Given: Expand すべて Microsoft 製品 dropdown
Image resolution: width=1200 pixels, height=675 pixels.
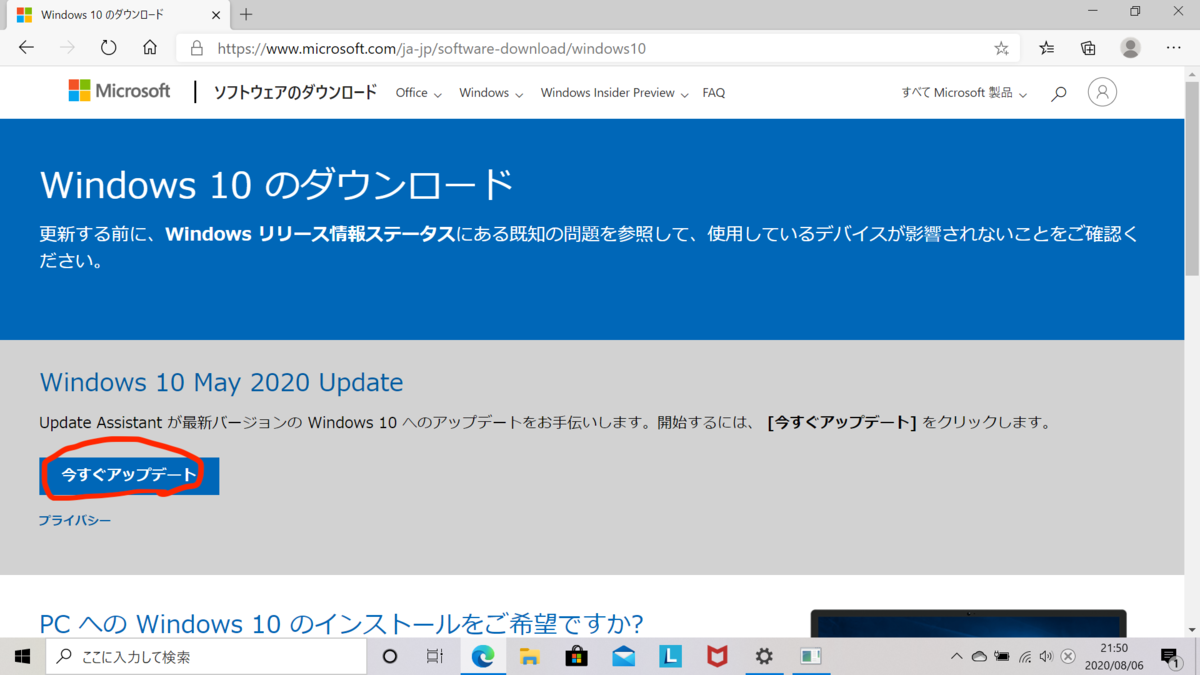Looking at the screenshot, I should coord(964,93).
